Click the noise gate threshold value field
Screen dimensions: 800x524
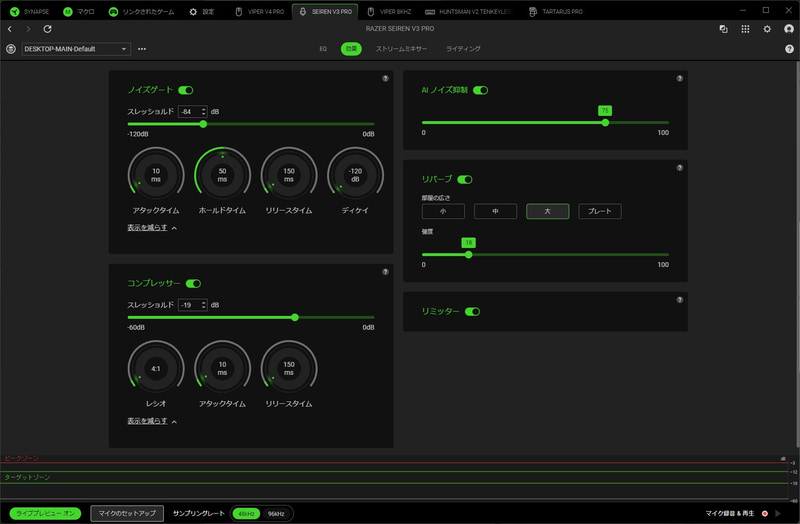189,112
